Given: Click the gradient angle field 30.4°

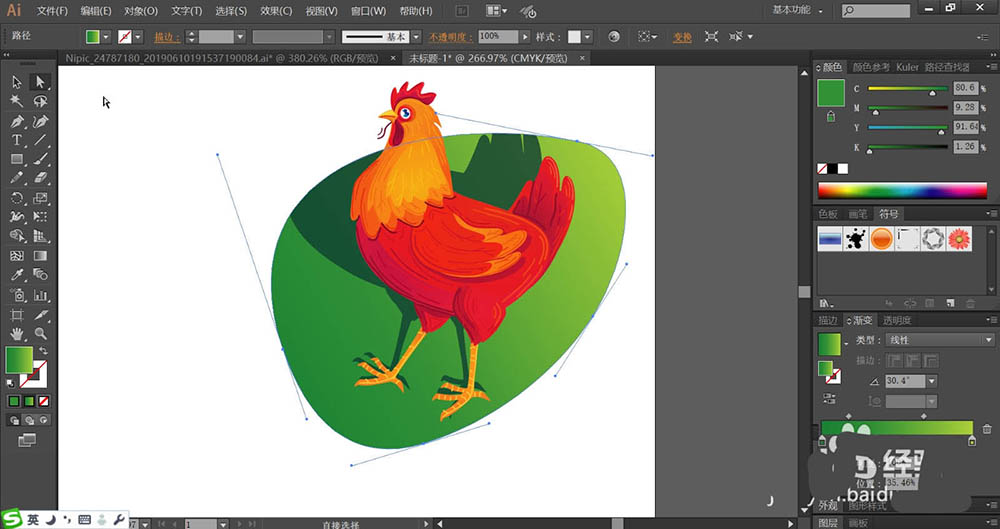Looking at the screenshot, I should tap(906, 381).
